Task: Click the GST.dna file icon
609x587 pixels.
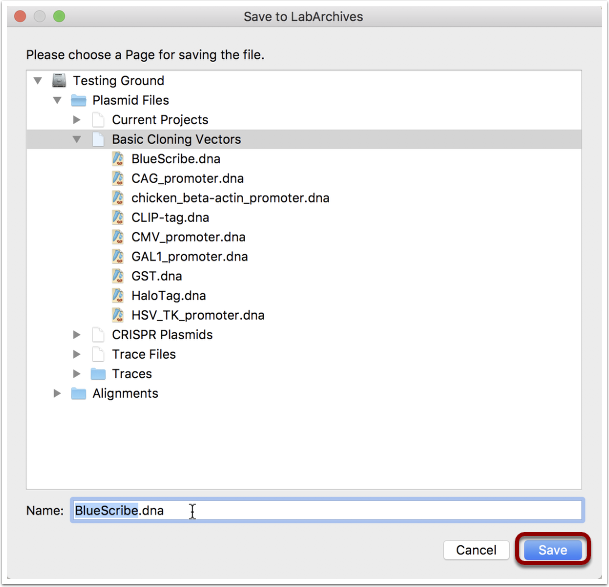Action: pyautogui.click(x=118, y=276)
